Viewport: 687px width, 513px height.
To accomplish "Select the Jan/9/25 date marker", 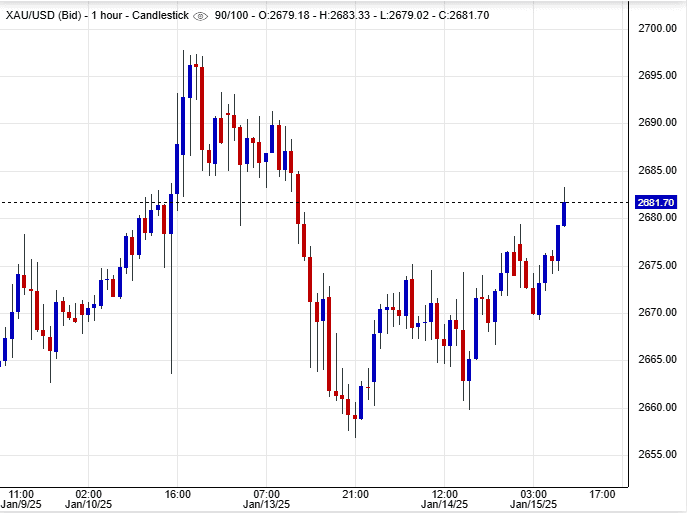I will click(x=21, y=505).
